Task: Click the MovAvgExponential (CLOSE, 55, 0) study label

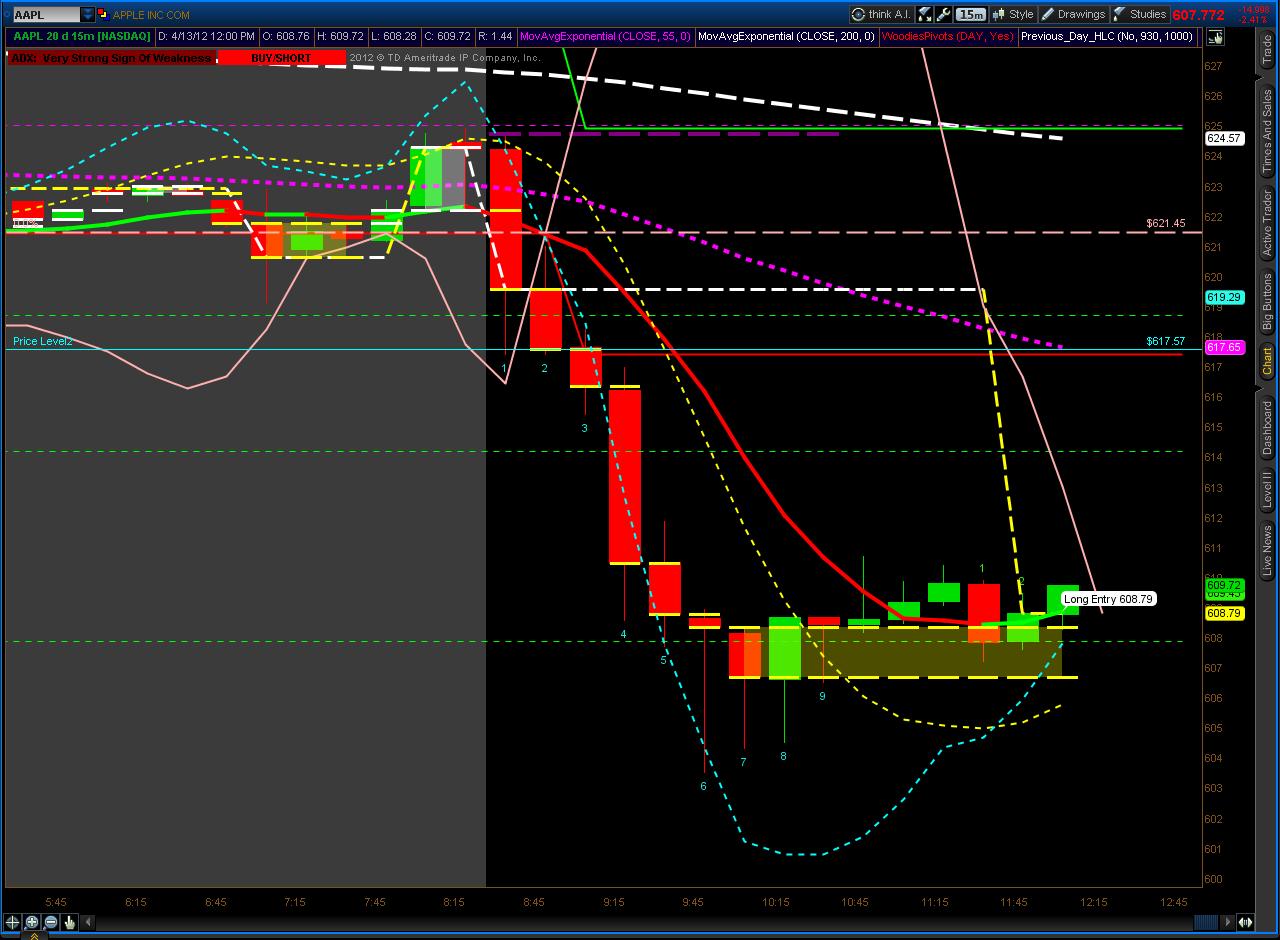Action: tap(605, 37)
